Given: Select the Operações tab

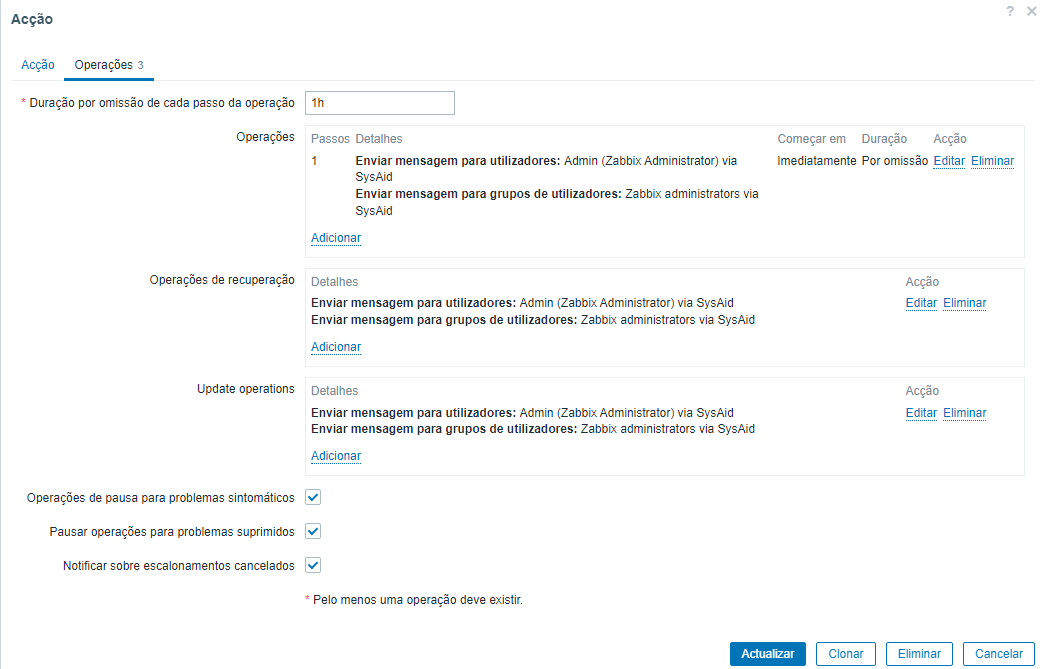Looking at the screenshot, I should click(x=109, y=64).
